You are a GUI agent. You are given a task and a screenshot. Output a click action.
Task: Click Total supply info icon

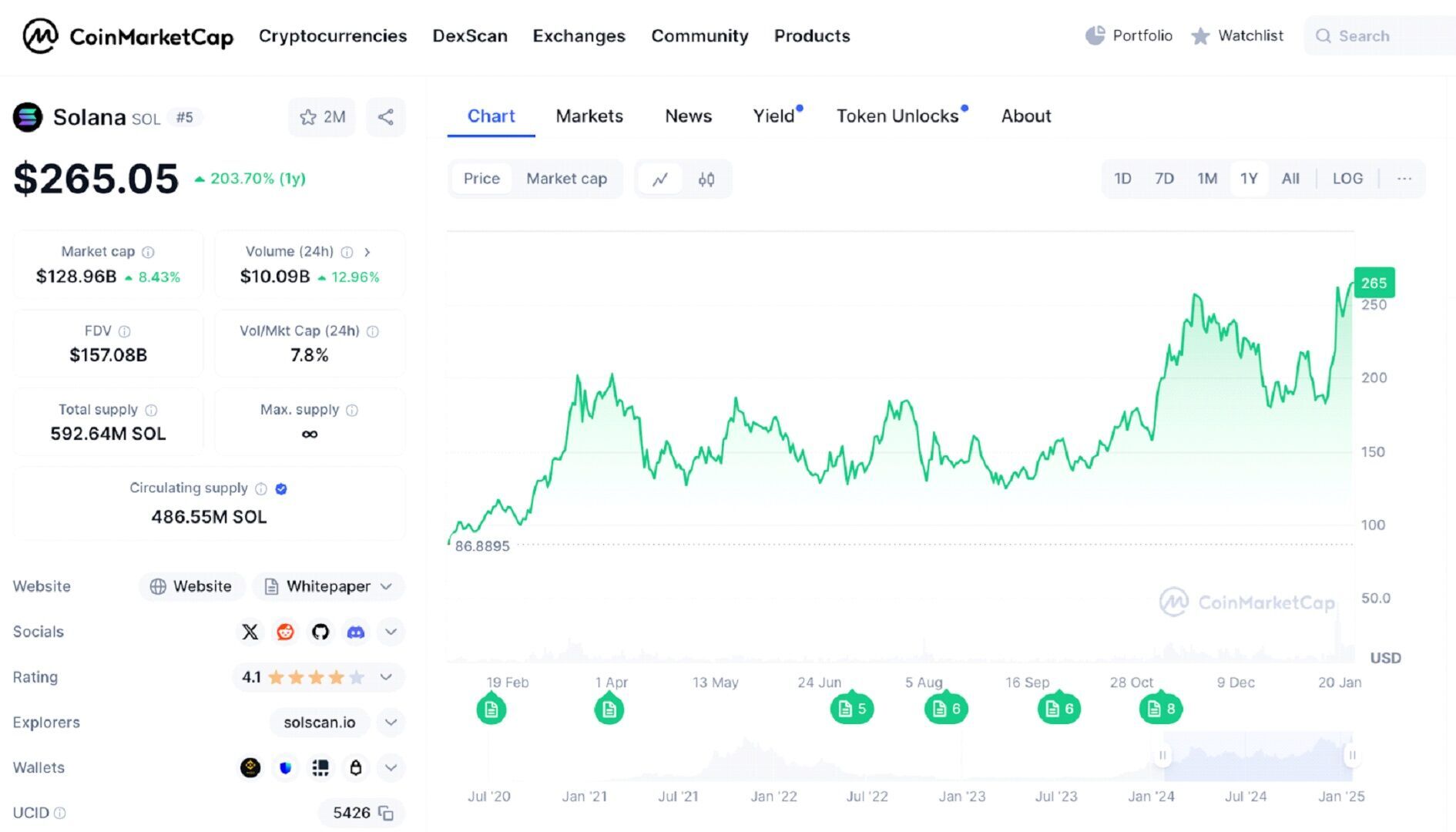tap(151, 410)
